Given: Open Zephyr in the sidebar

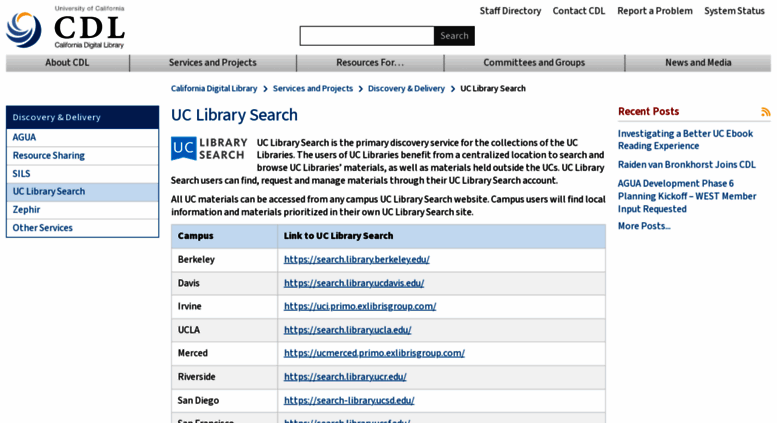Looking at the screenshot, I should (82, 210).
